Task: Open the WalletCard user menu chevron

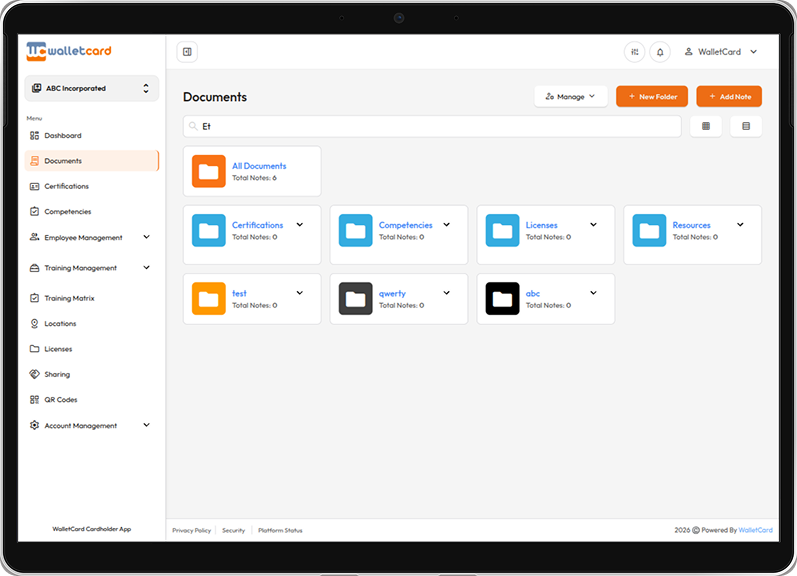Action: 753,52
